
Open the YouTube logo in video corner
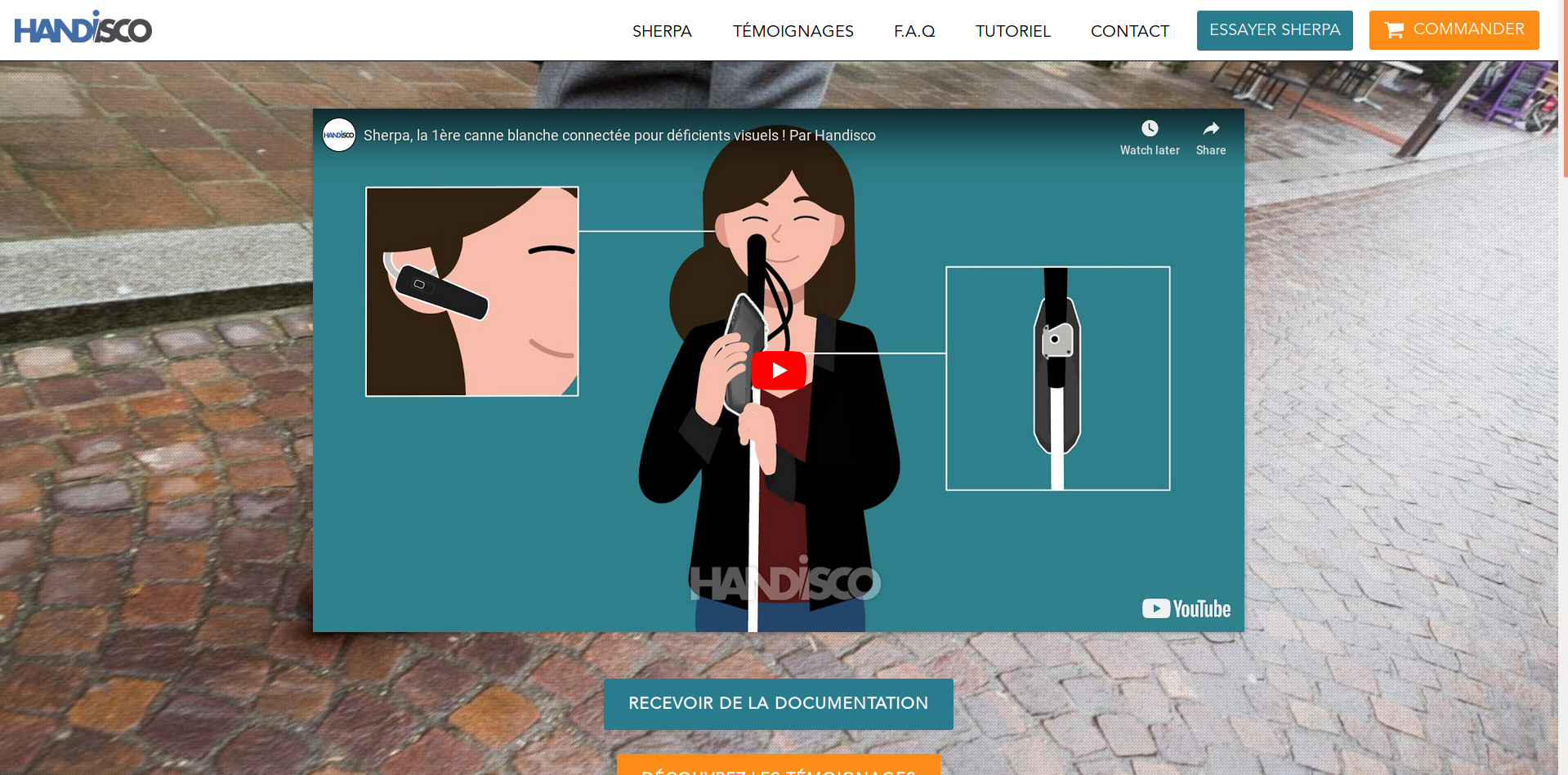click(1186, 608)
